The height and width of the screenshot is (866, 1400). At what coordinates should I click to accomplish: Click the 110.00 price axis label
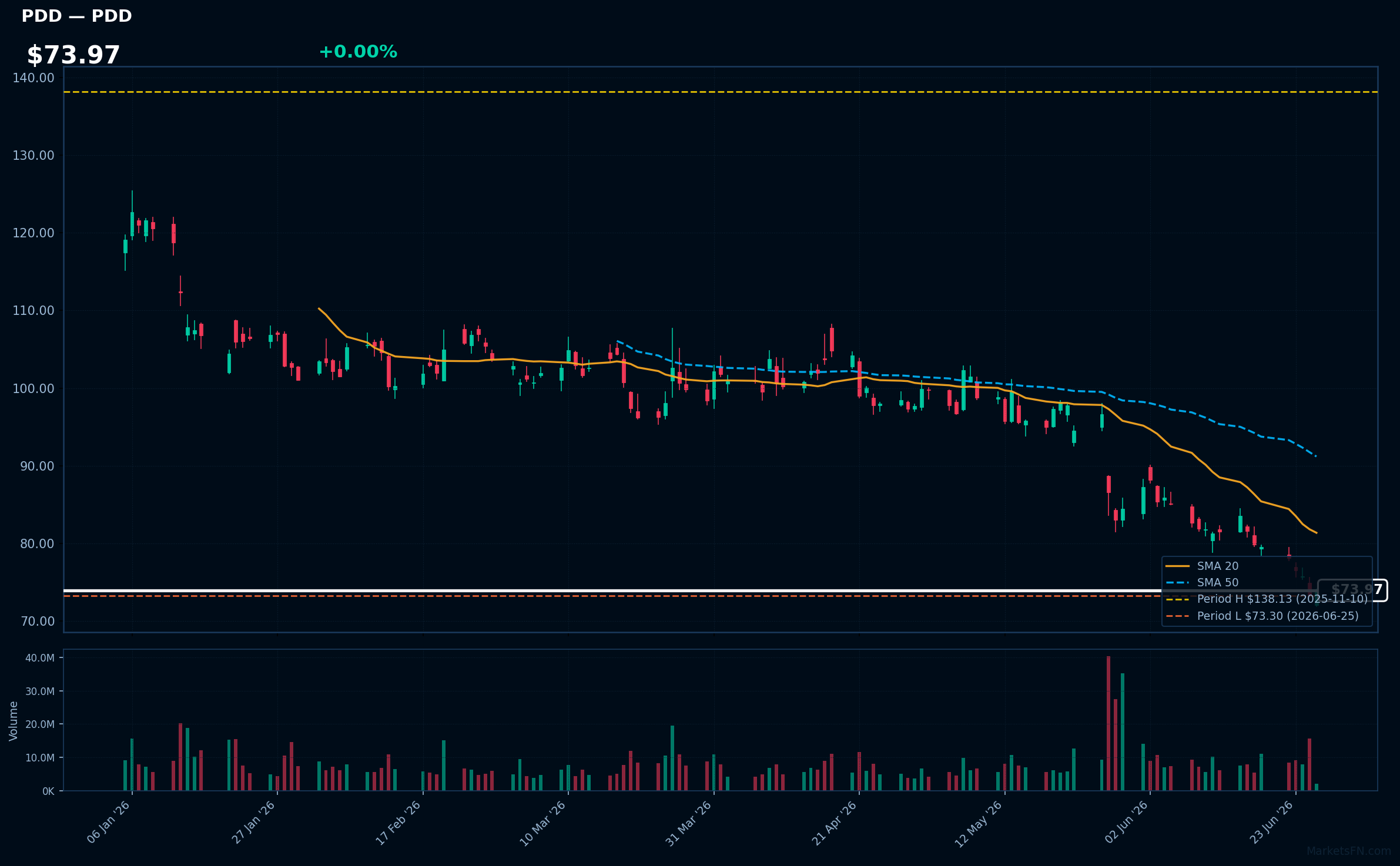click(34, 310)
